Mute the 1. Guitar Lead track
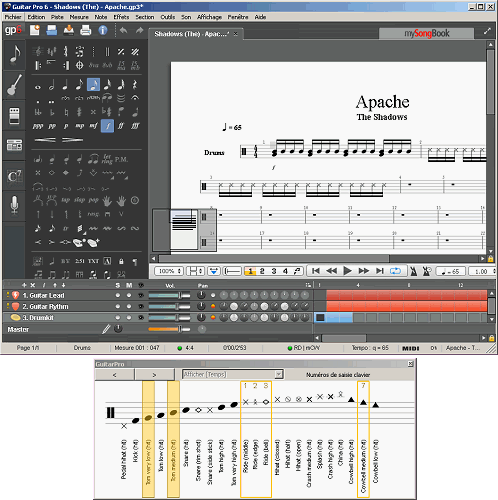 click(x=129, y=295)
